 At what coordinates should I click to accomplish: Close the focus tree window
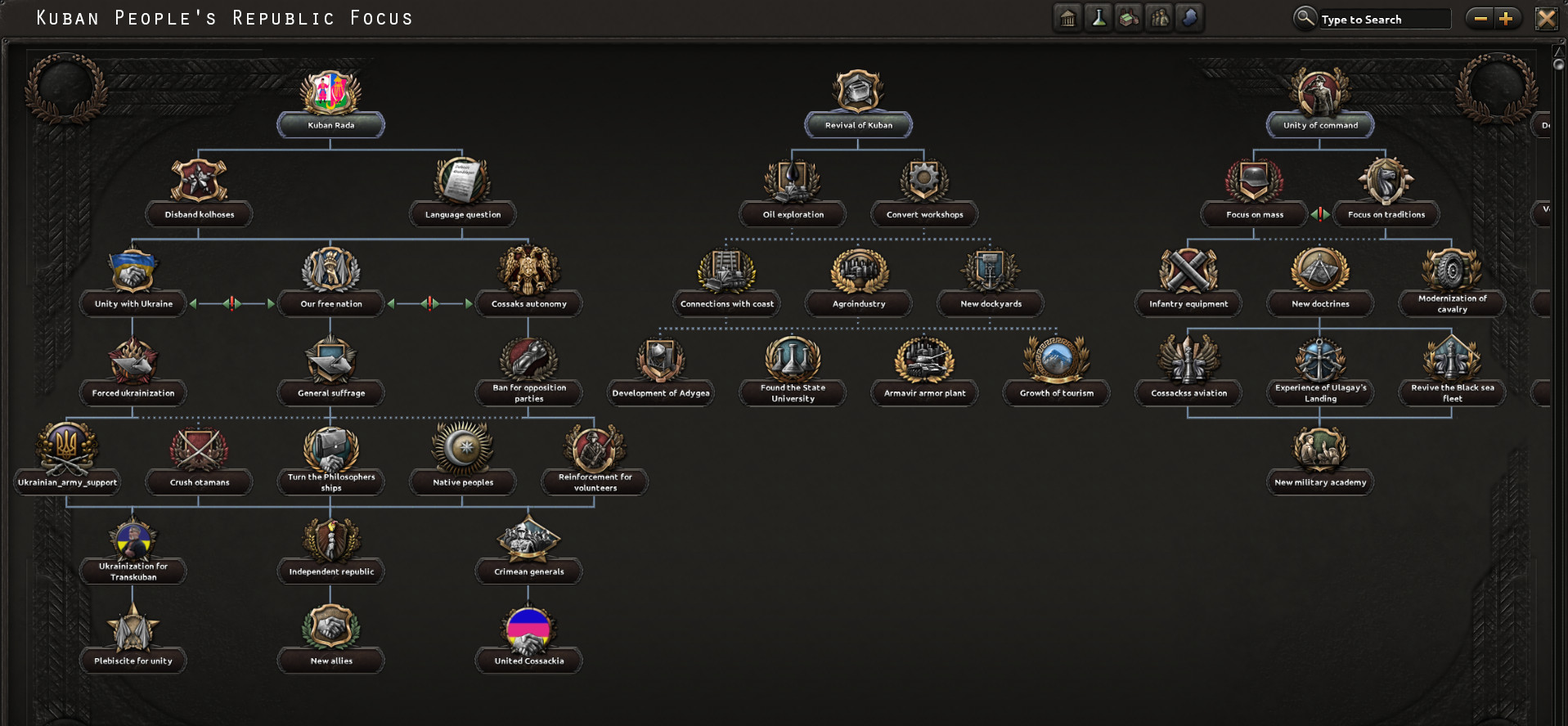(x=1546, y=18)
